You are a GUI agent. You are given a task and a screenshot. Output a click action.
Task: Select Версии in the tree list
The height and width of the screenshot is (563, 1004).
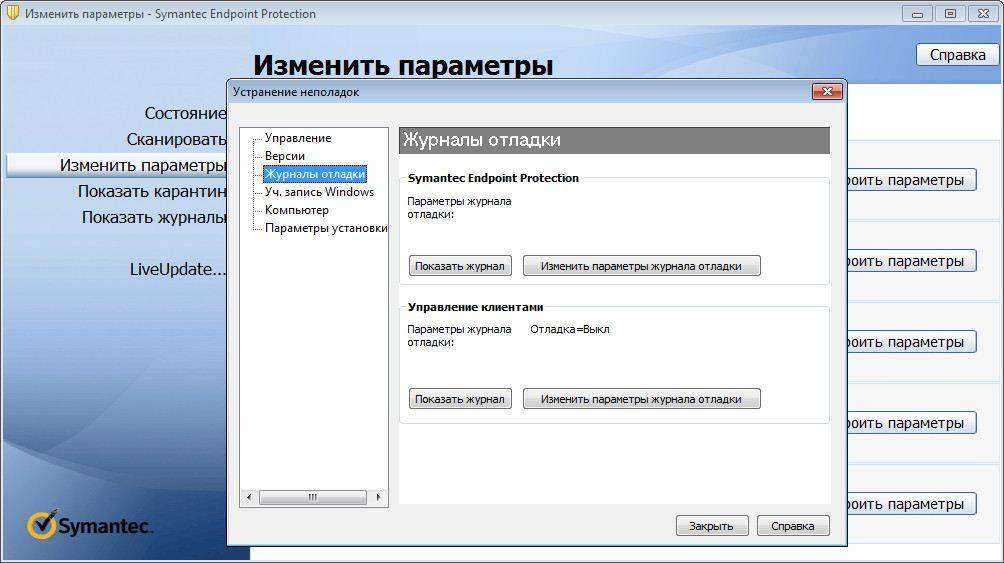point(285,156)
